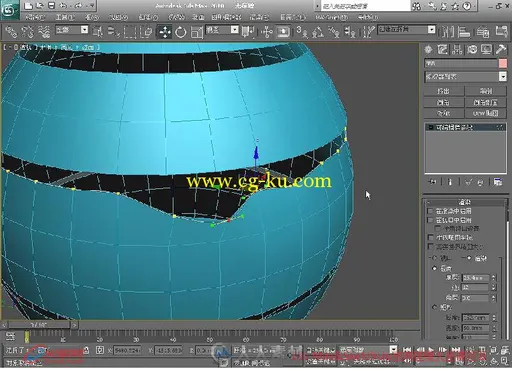The height and width of the screenshot is (369, 512).
Task: Switch to the Create command panel tab
Action: [428, 50]
